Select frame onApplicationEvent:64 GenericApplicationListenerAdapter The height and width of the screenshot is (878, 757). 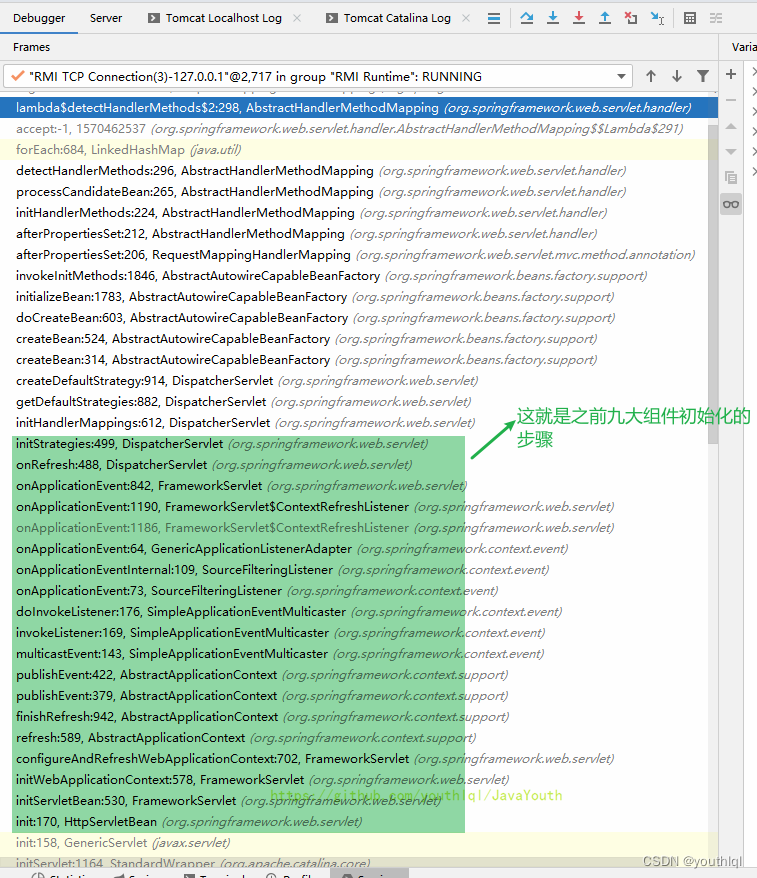(x=354, y=549)
